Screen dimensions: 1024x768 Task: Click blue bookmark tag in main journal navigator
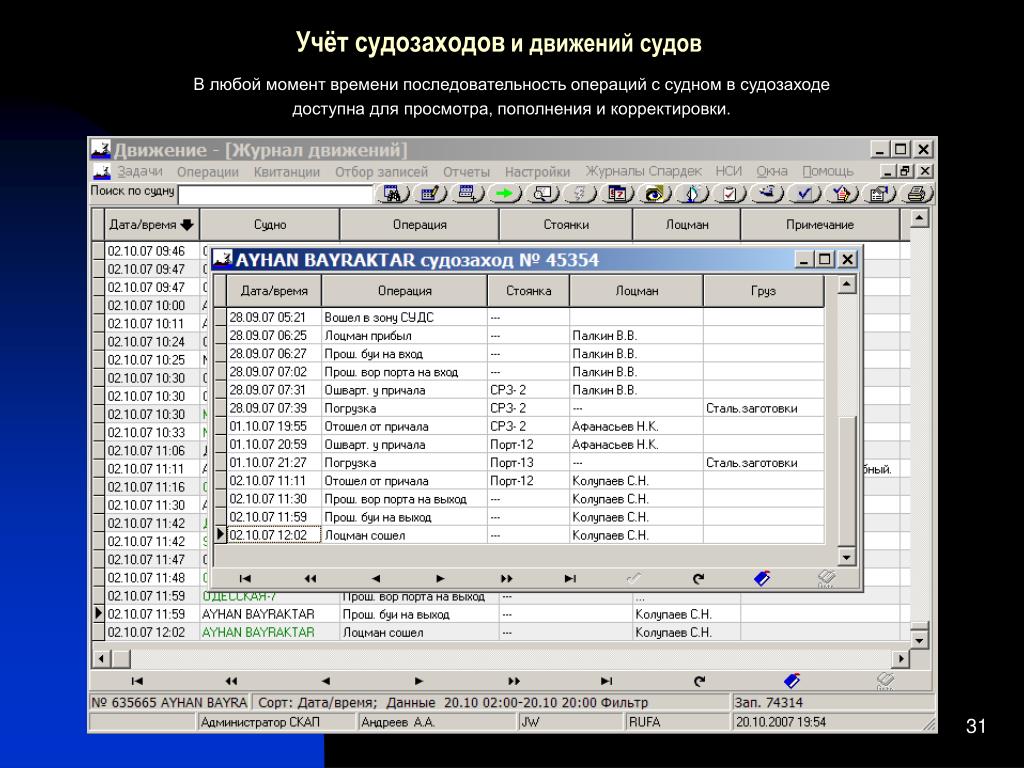click(792, 680)
